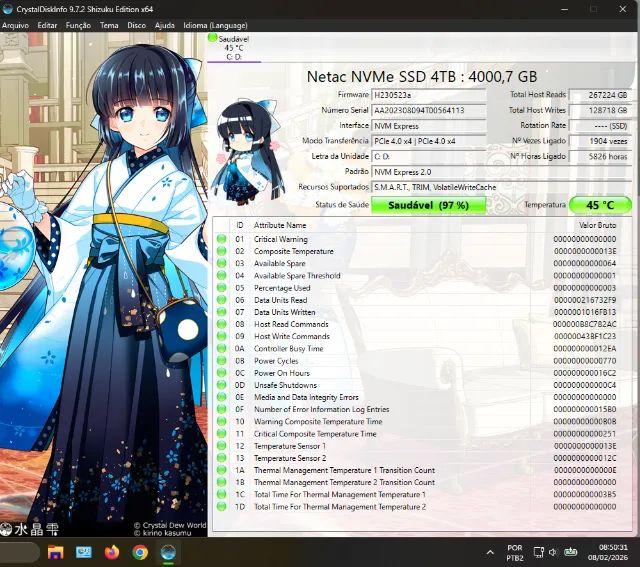Image resolution: width=640 pixels, height=567 pixels.
Task: Click the green status icon for Available Spare
Action: (222, 263)
